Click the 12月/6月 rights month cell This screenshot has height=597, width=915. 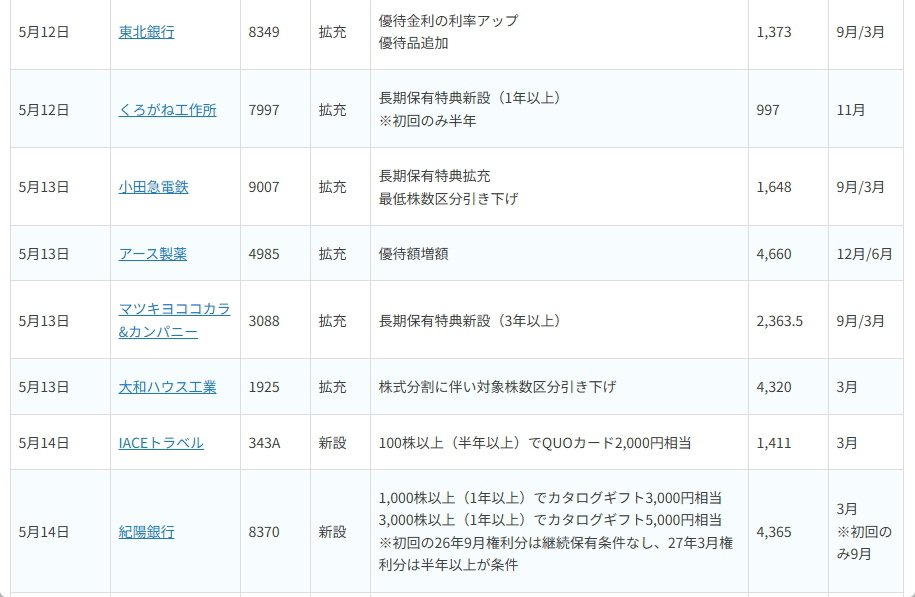pyautogui.click(x=864, y=254)
